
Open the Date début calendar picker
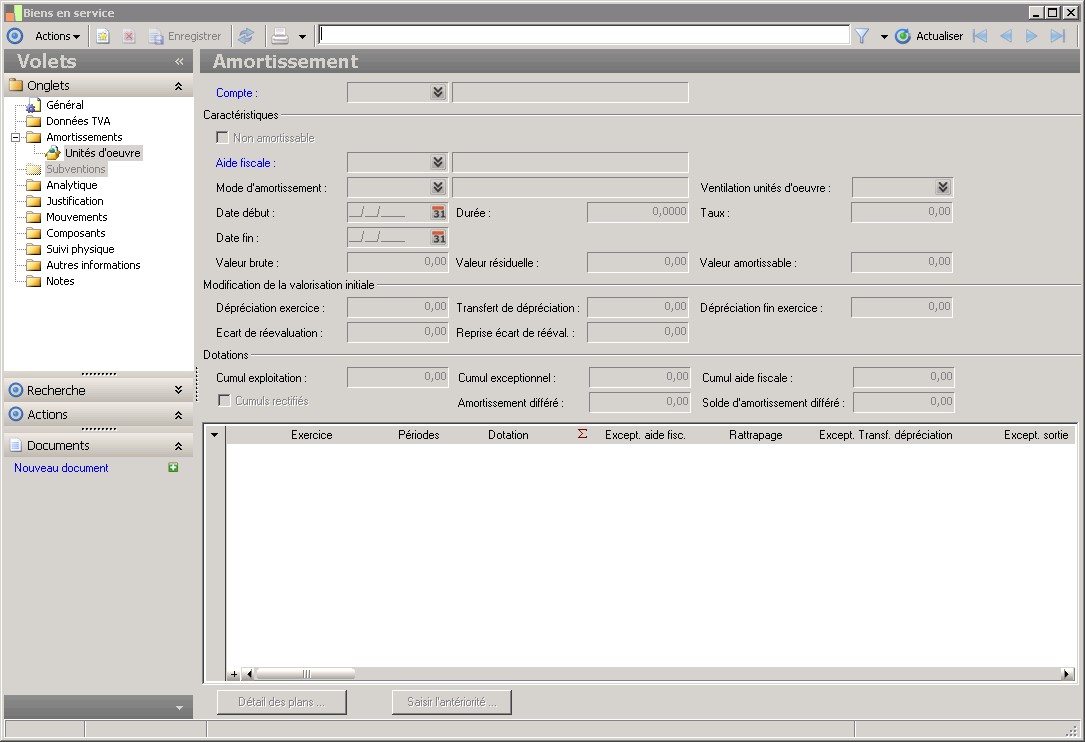438,213
